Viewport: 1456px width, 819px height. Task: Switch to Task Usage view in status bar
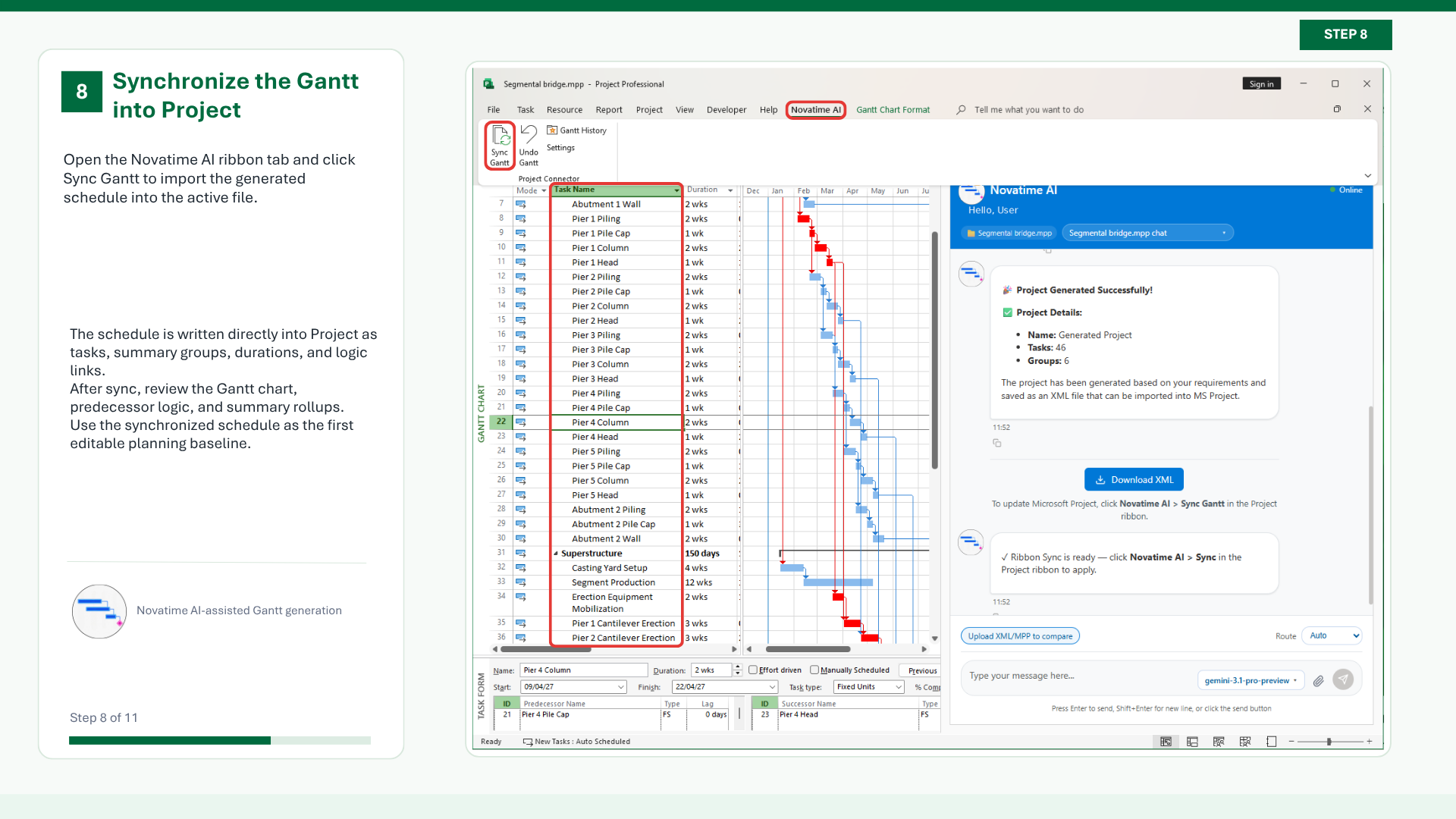1192,742
